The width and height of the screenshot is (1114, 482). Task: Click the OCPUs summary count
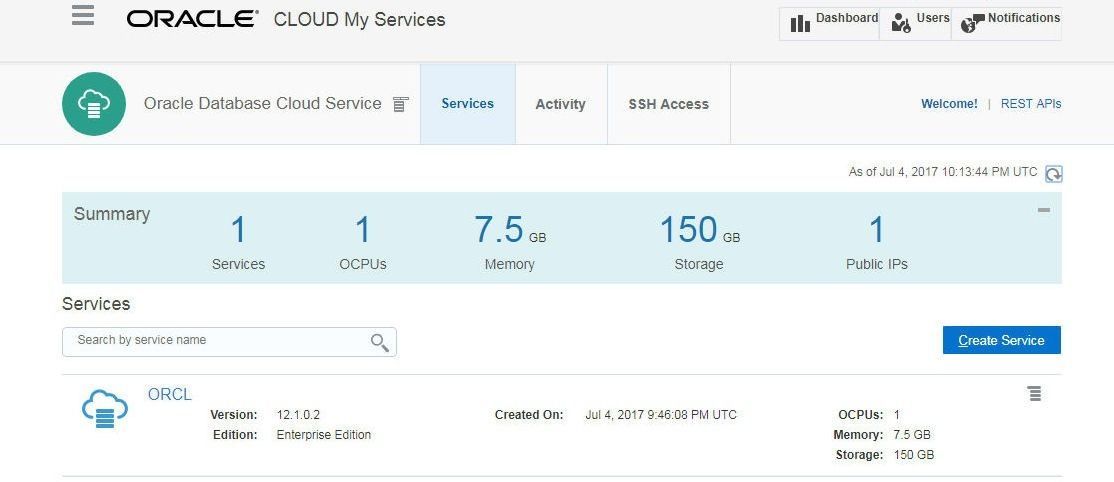363,230
